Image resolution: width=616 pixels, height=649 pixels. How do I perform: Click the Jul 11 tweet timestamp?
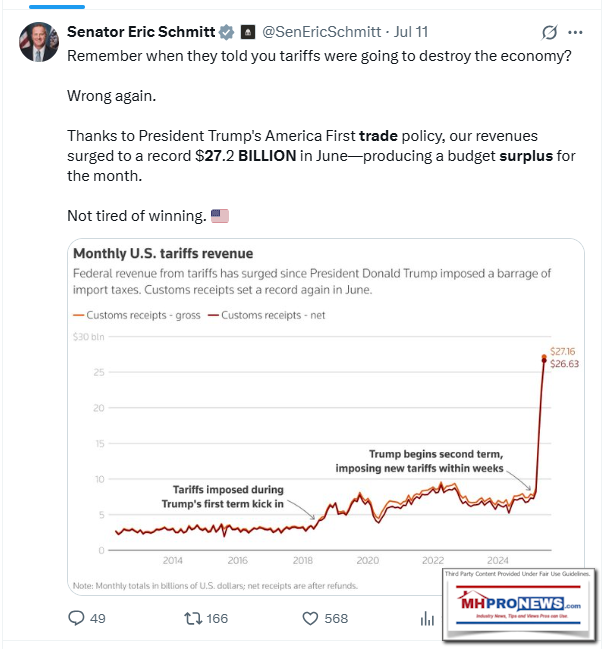[414, 32]
